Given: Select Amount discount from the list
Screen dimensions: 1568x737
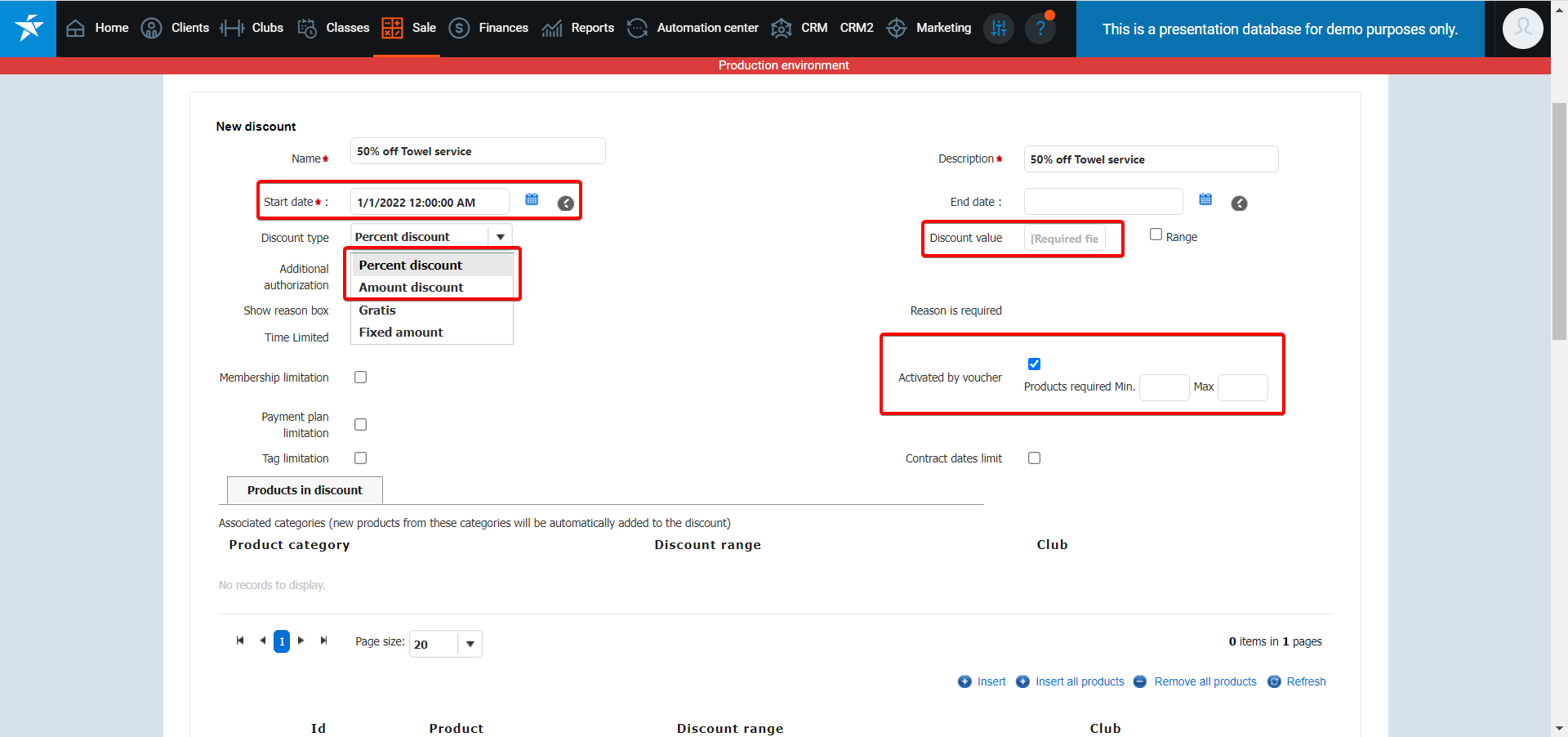Looking at the screenshot, I should (411, 288).
